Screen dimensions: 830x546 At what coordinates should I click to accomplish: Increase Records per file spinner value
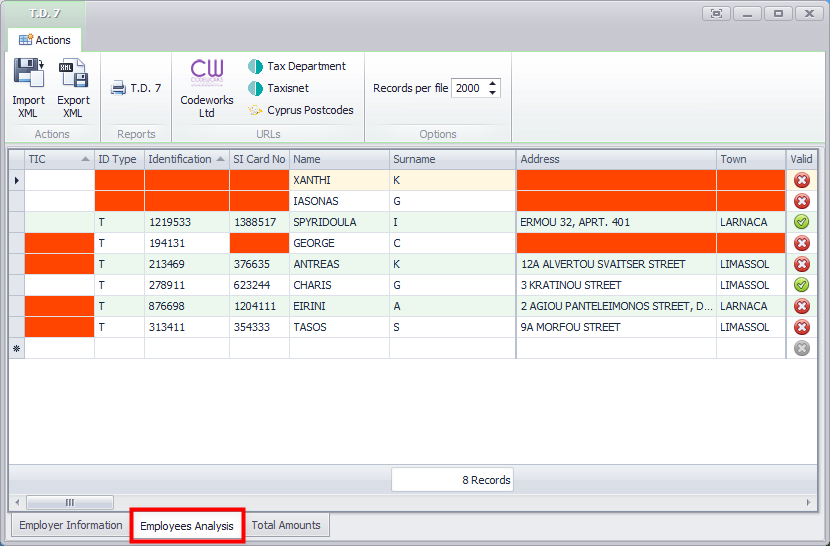[x=493, y=84]
